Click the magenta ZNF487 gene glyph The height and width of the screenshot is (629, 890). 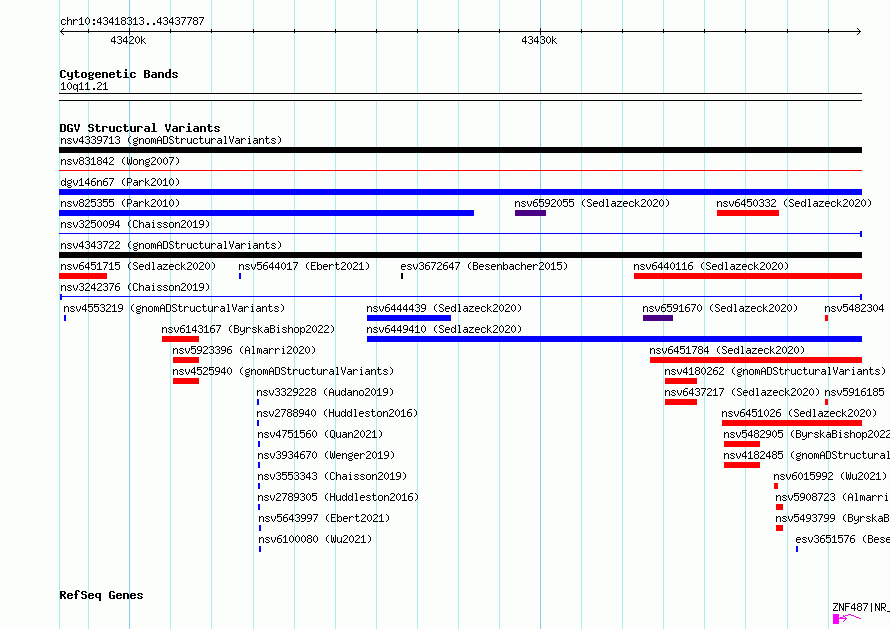coord(846,618)
